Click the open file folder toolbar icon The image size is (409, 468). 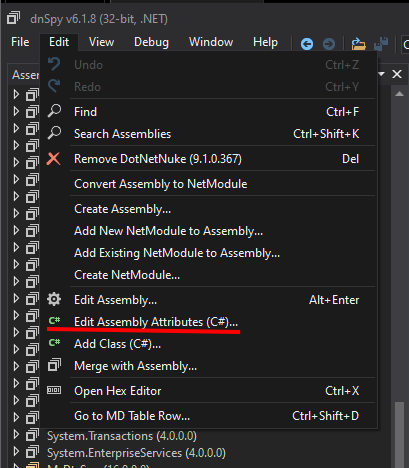(x=358, y=44)
